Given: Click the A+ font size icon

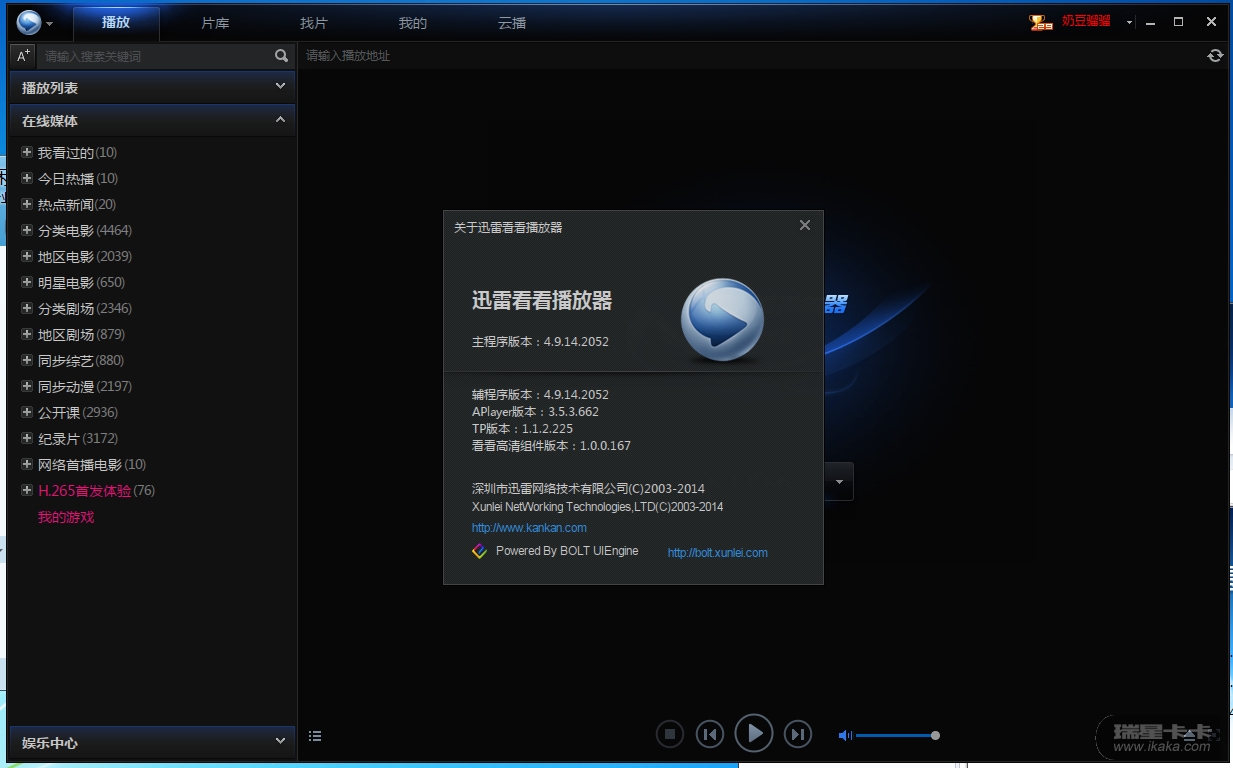Looking at the screenshot, I should (24, 56).
